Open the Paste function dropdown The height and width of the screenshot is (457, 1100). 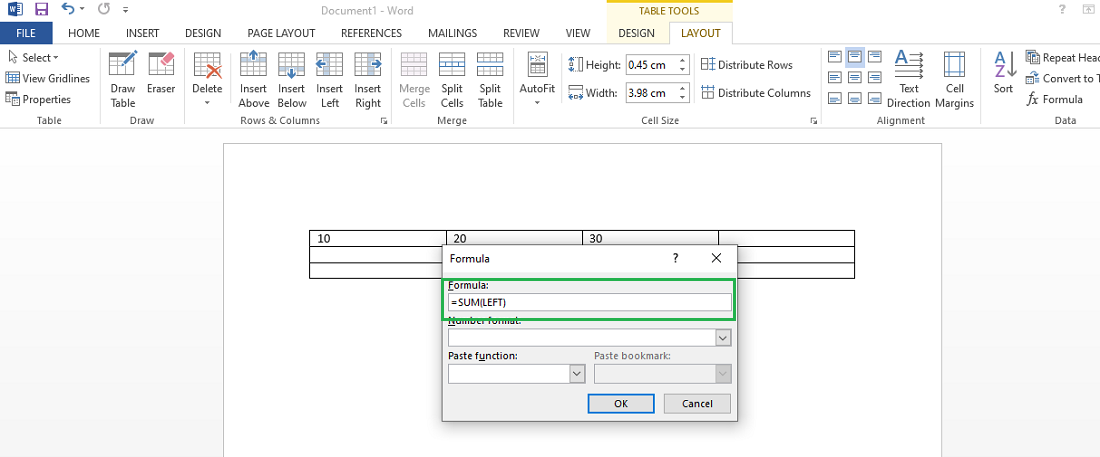coord(577,374)
